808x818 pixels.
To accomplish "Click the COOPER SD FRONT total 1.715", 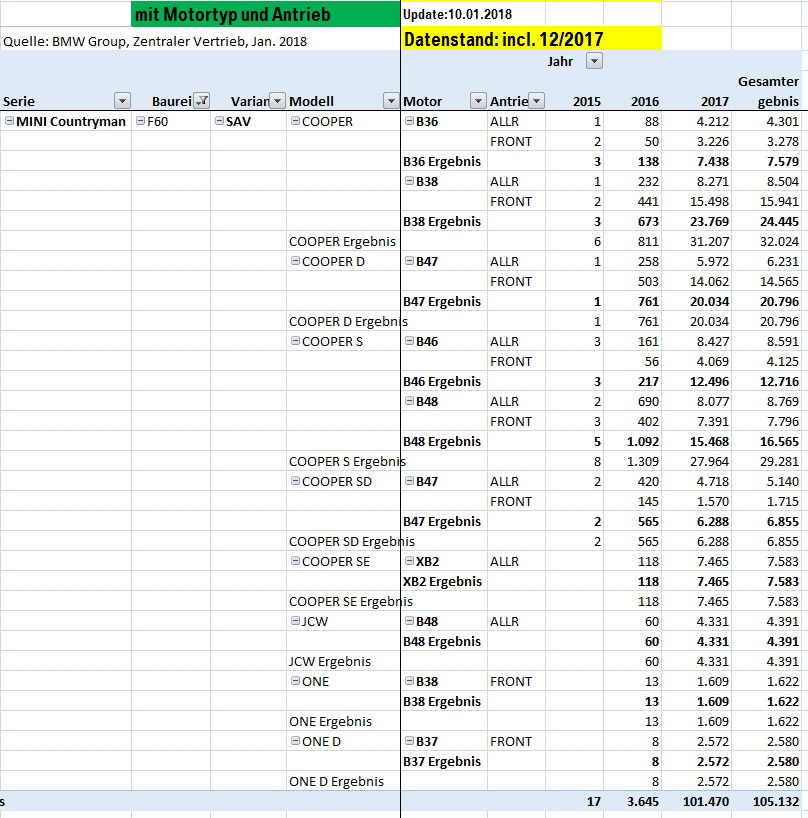I will pyautogui.click(x=782, y=501).
